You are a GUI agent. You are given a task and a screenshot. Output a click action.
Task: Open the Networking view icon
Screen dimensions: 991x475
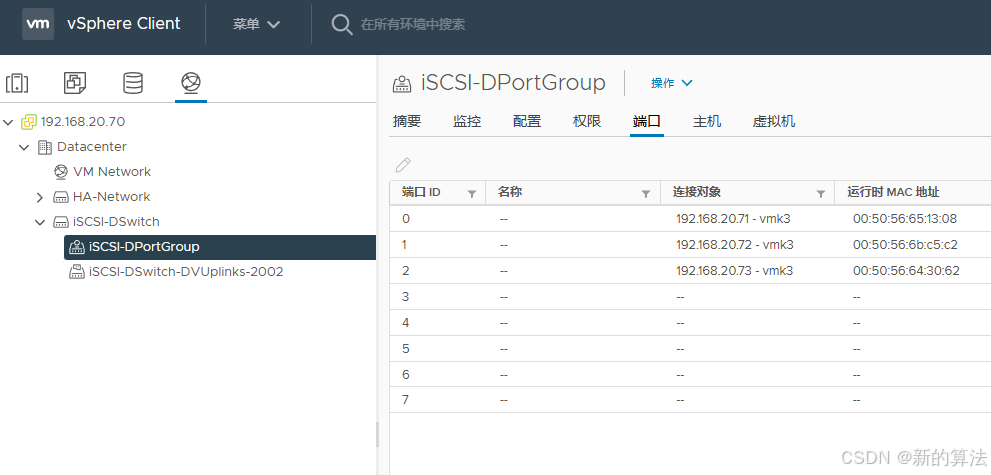click(x=191, y=83)
